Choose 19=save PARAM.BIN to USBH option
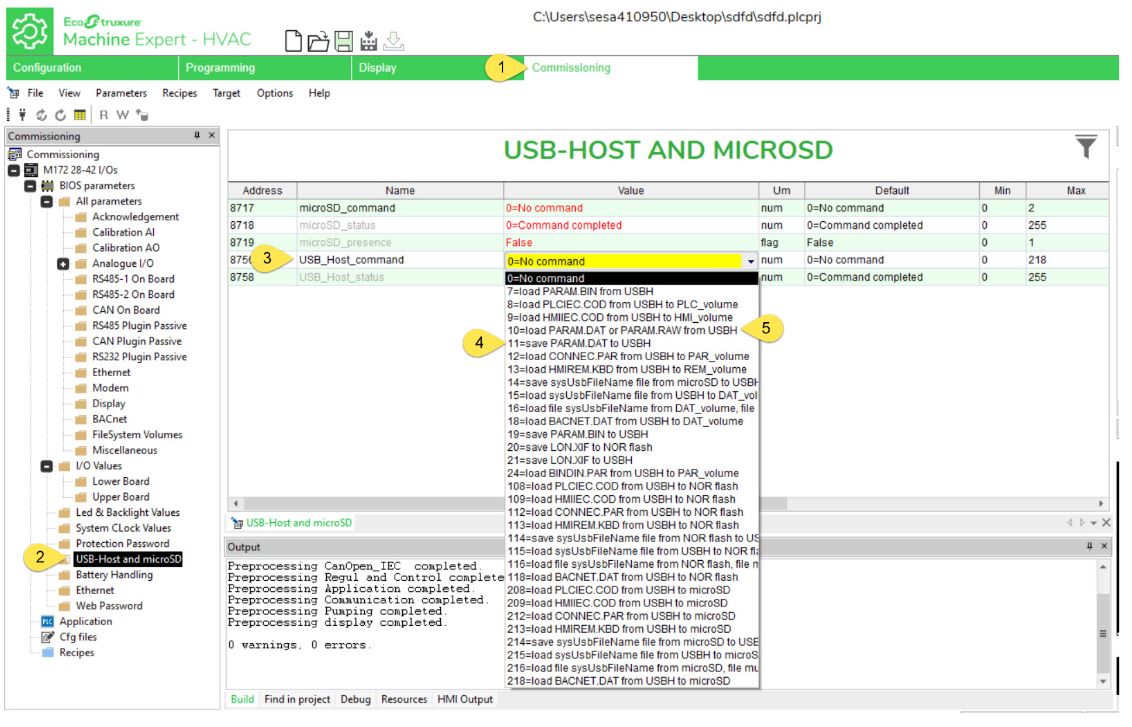Screen dimensions: 1132x727 tap(632, 435)
